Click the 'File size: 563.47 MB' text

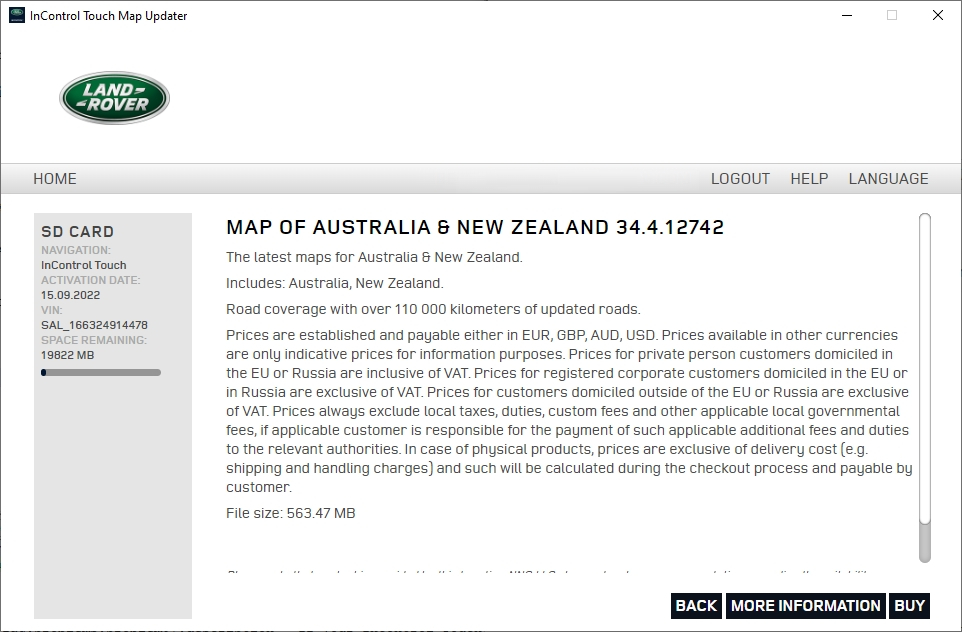[x=291, y=513]
